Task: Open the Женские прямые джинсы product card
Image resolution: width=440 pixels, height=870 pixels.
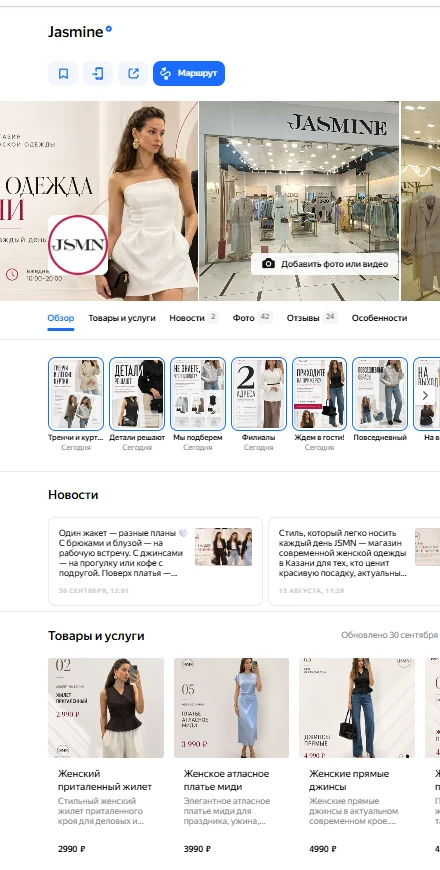Action: (x=357, y=756)
